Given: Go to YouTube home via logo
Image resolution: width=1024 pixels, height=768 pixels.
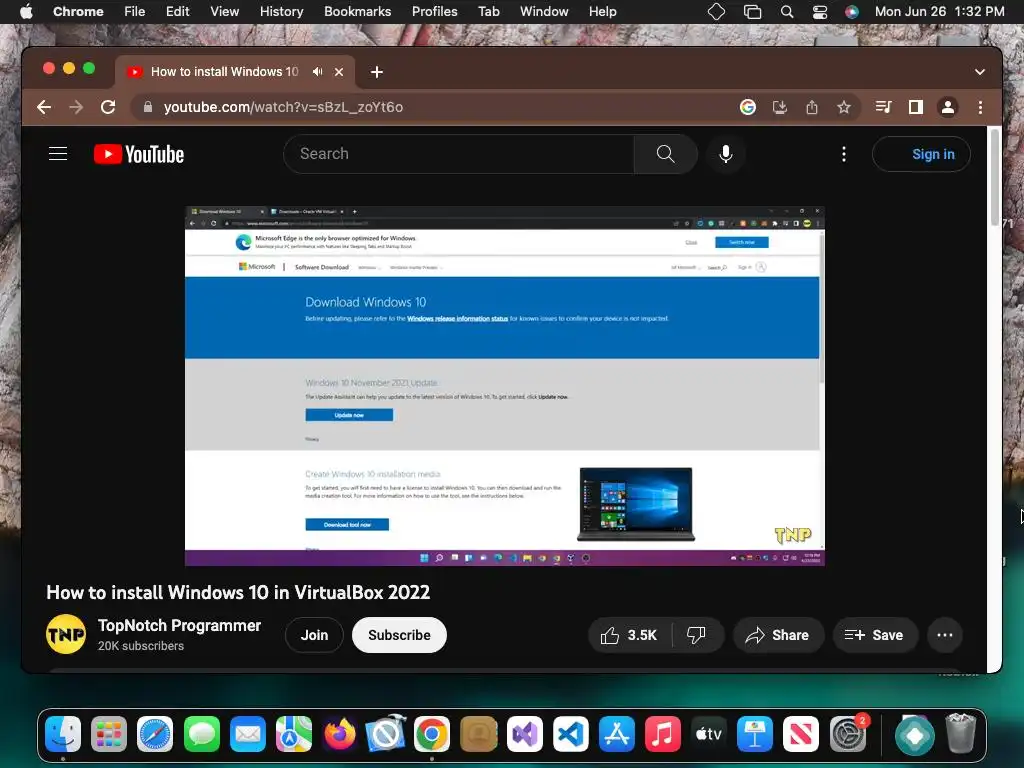Looking at the screenshot, I should [139, 154].
